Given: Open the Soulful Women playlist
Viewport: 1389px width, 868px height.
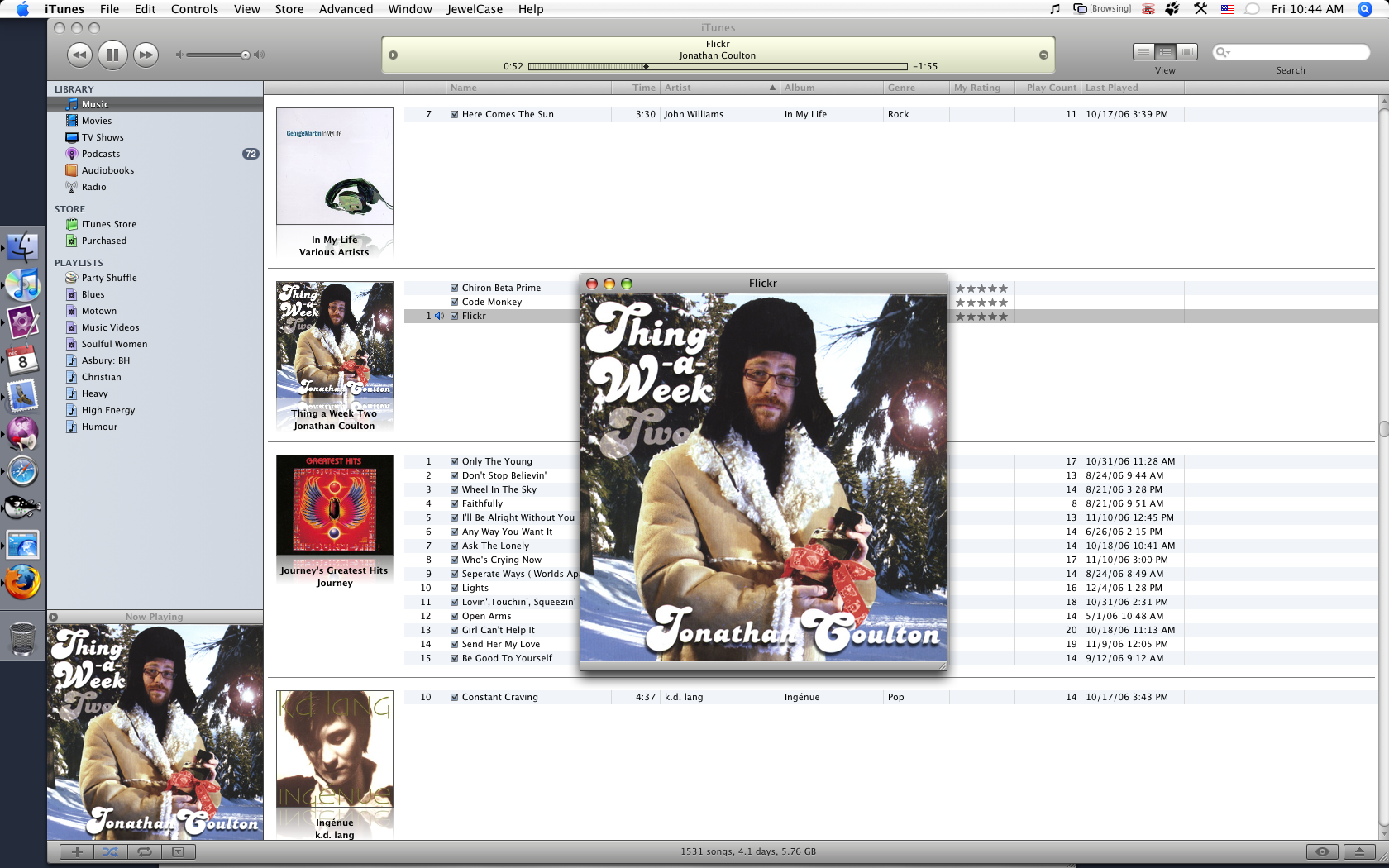Looking at the screenshot, I should coord(155,344).
